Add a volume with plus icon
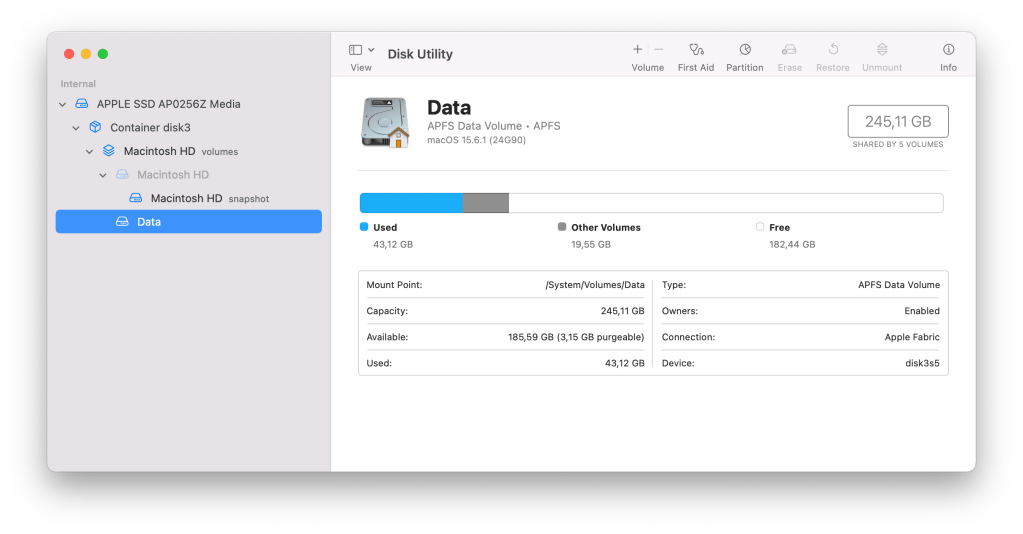1023x534 pixels. (637, 49)
